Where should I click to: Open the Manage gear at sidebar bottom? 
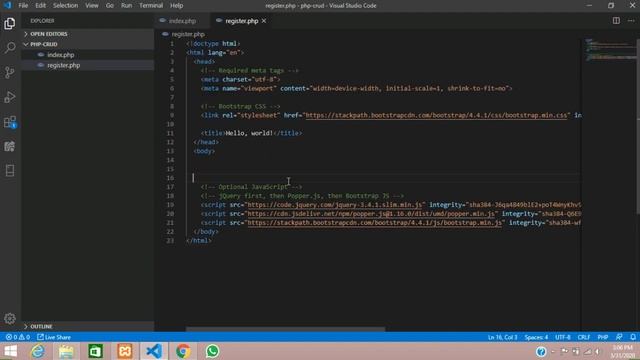coord(10,318)
